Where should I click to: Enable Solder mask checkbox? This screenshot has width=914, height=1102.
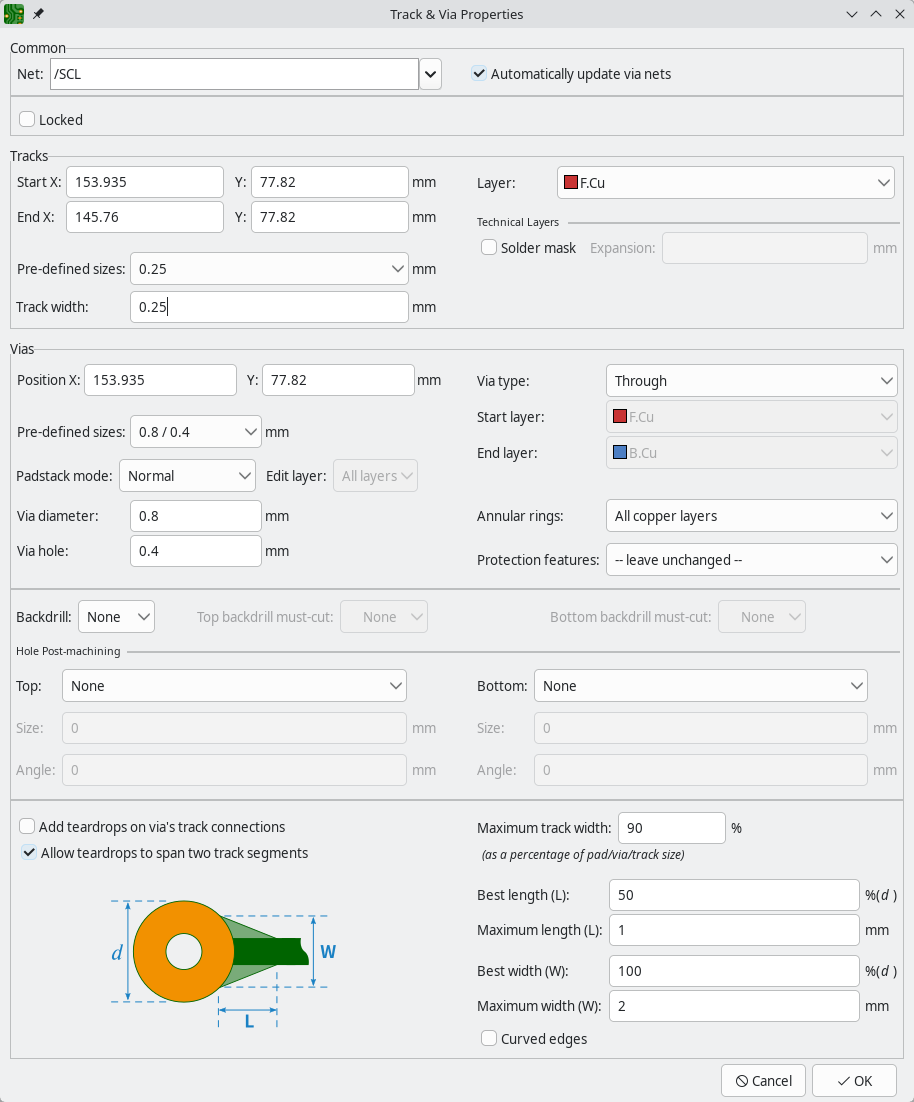[x=489, y=248]
